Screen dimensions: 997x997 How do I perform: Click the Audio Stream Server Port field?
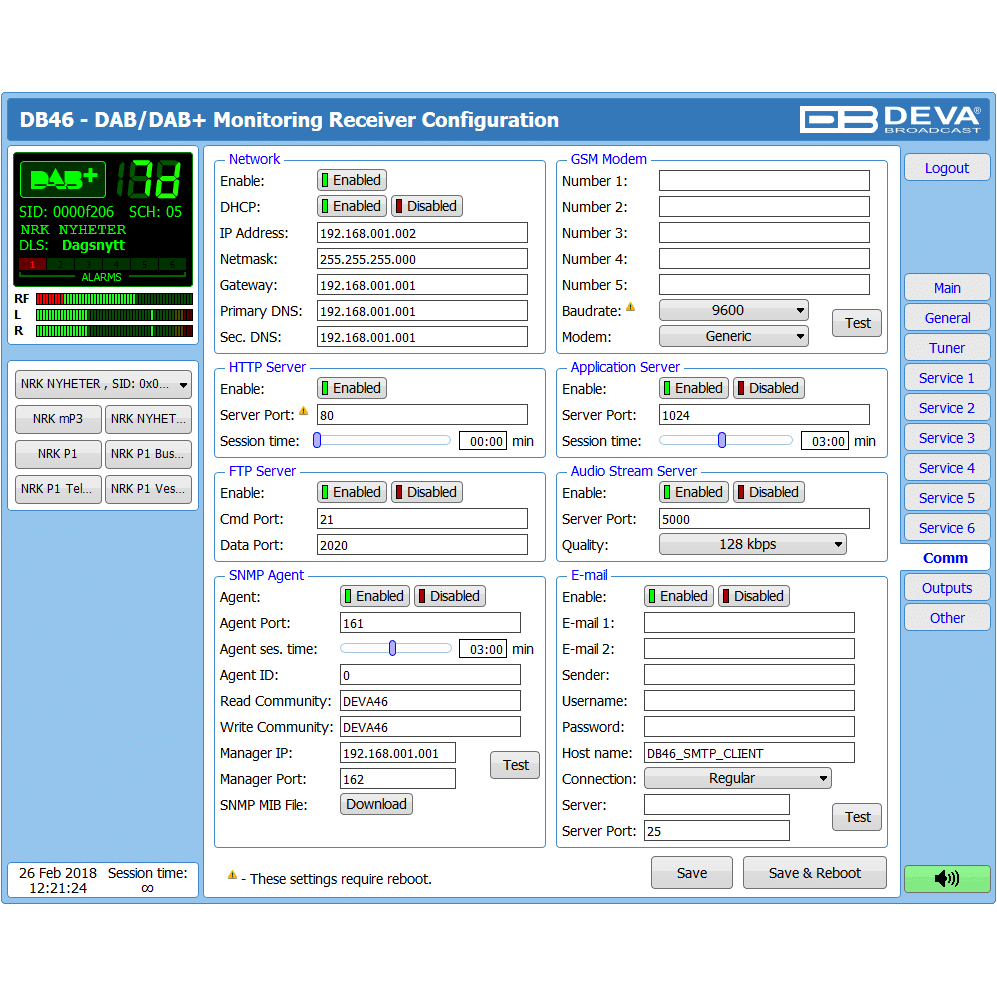[764, 519]
